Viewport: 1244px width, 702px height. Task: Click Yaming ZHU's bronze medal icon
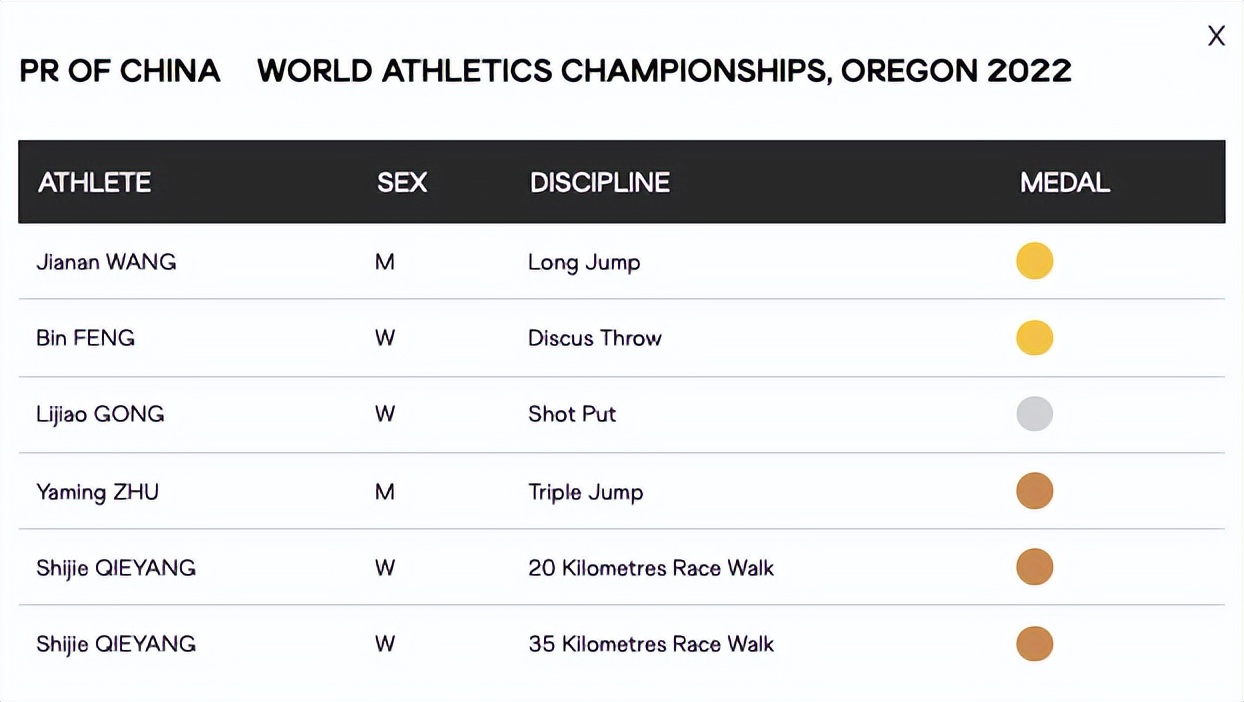point(1034,491)
